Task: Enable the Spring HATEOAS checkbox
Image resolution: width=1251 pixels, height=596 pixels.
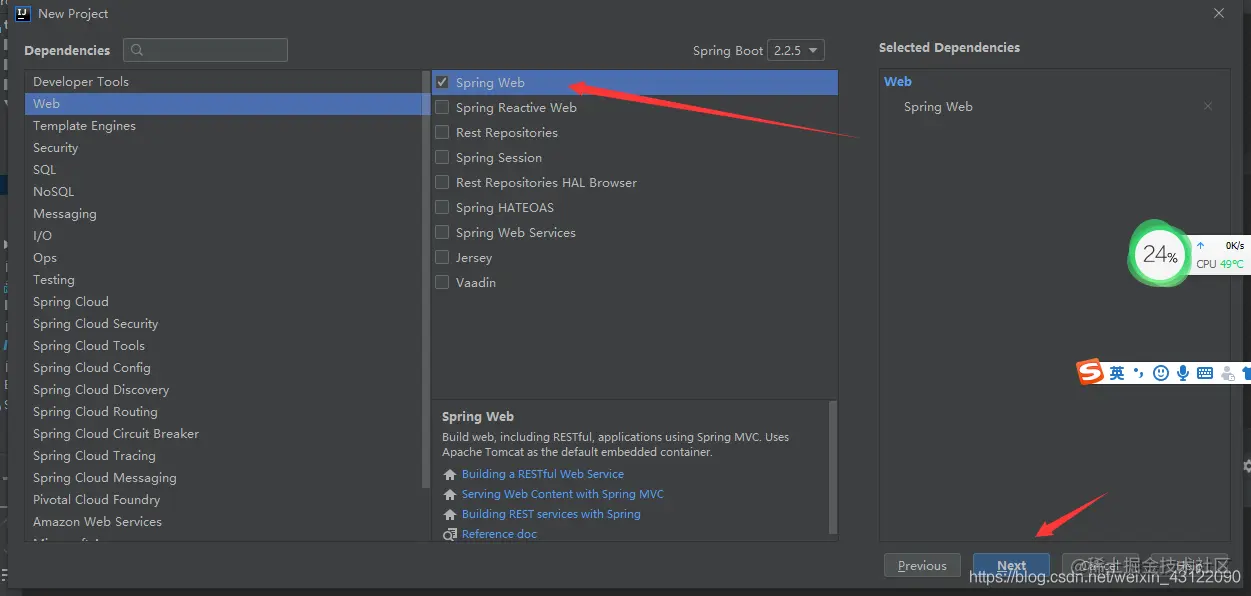Action: tap(442, 208)
